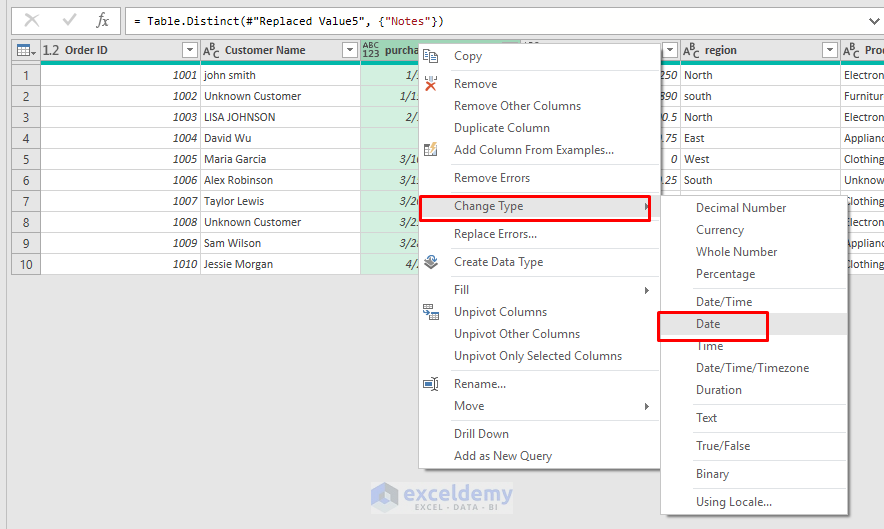This screenshot has height=529, width=884.
Task: Select row number 5
Action: tap(26, 160)
